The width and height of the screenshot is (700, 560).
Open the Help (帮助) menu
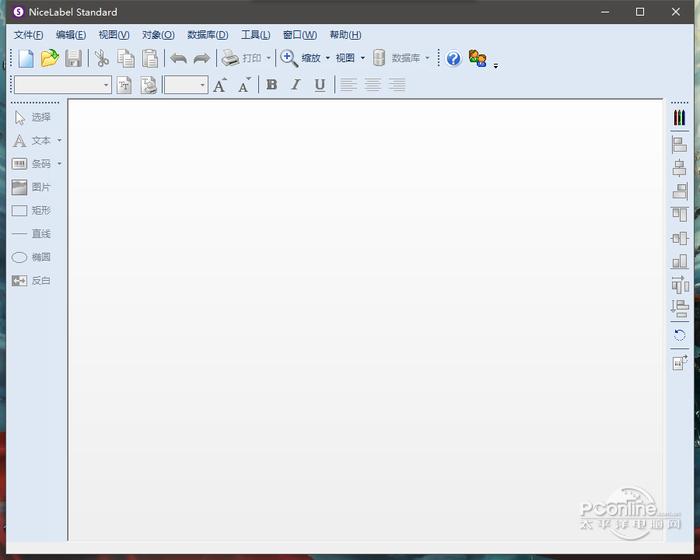(x=345, y=35)
